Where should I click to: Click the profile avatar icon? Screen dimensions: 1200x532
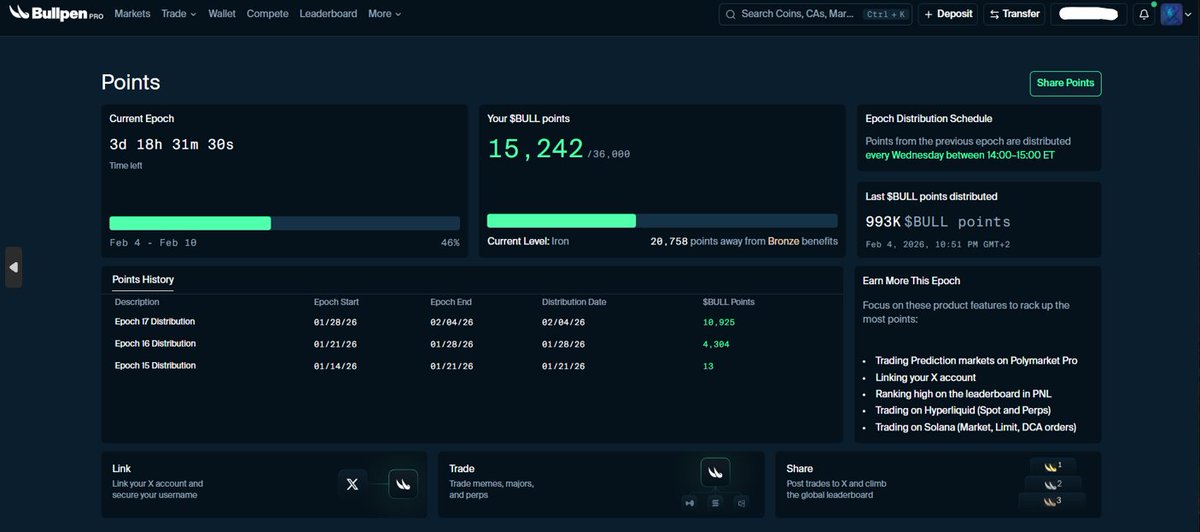1171,14
